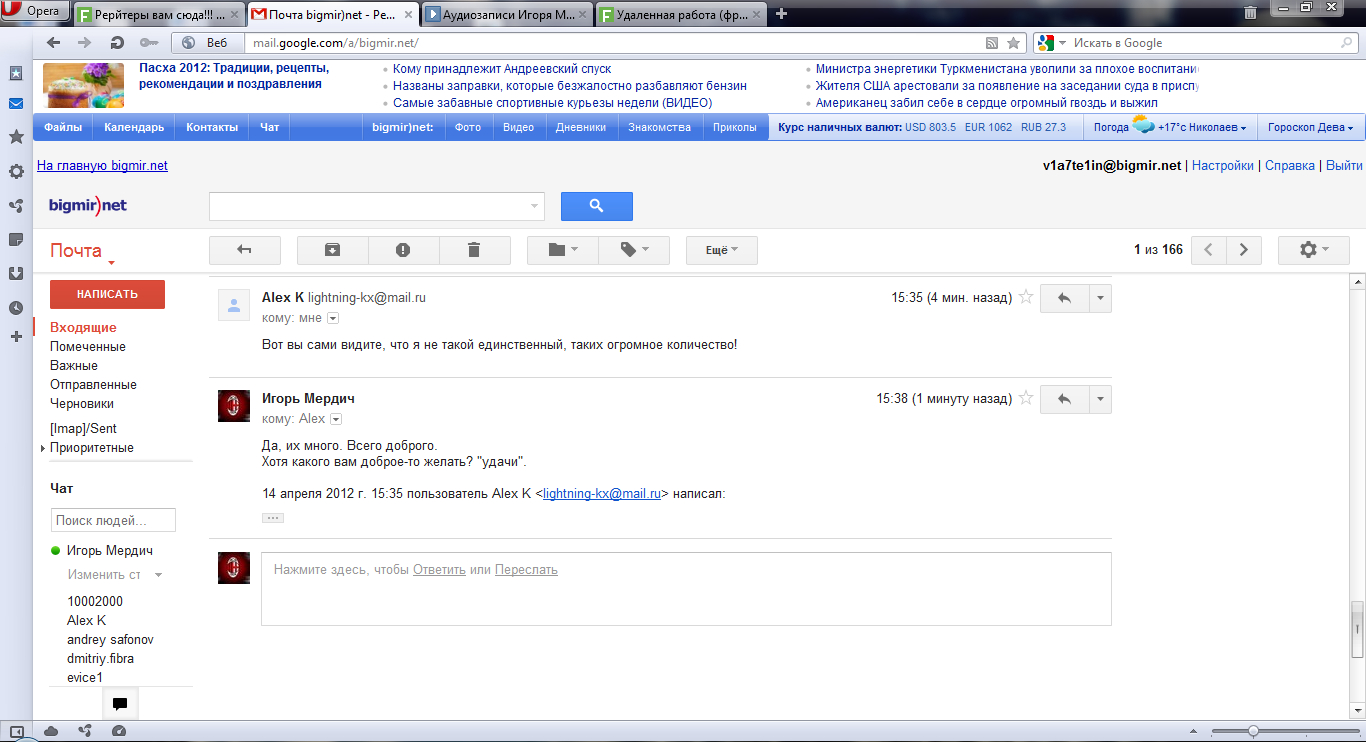Open the Знакомства bigmir link
1366x742 pixels.
point(660,128)
